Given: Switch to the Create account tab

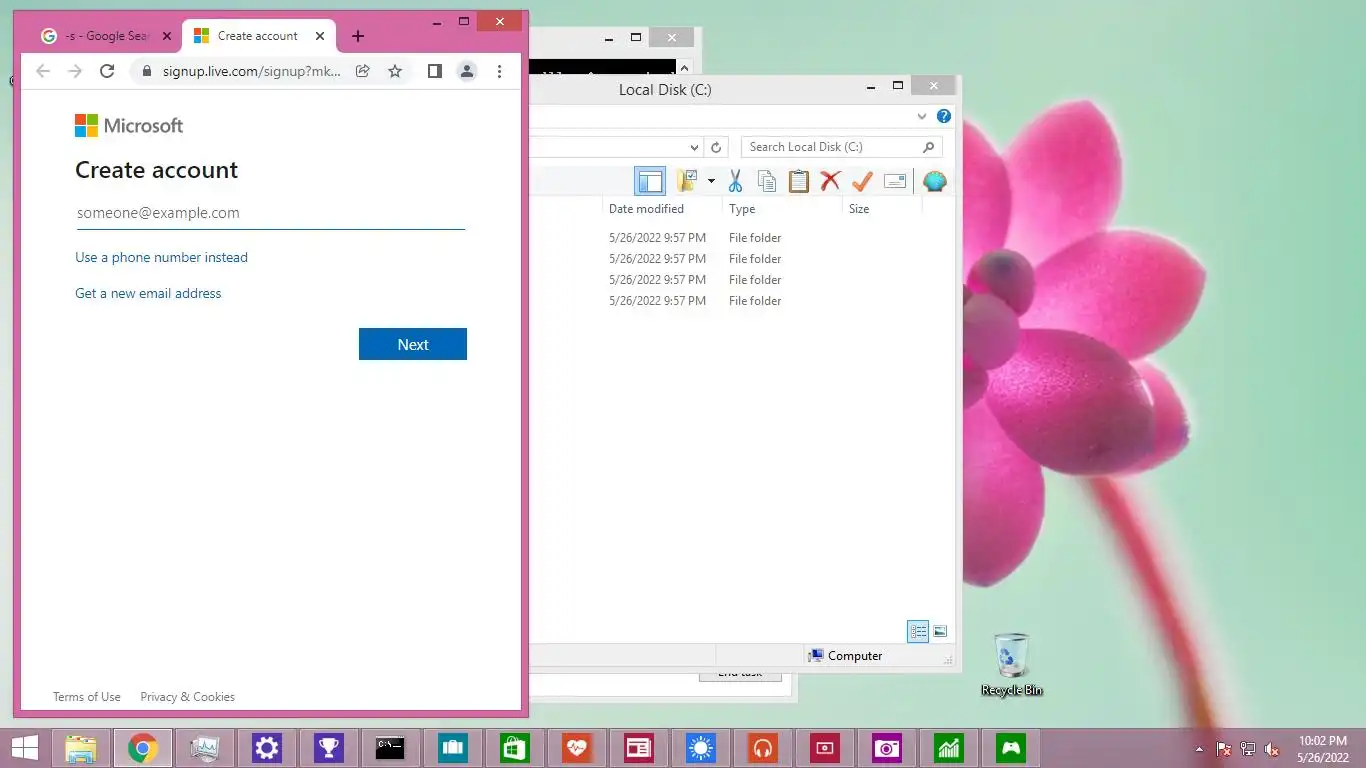Looking at the screenshot, I should tap(258, 36).
